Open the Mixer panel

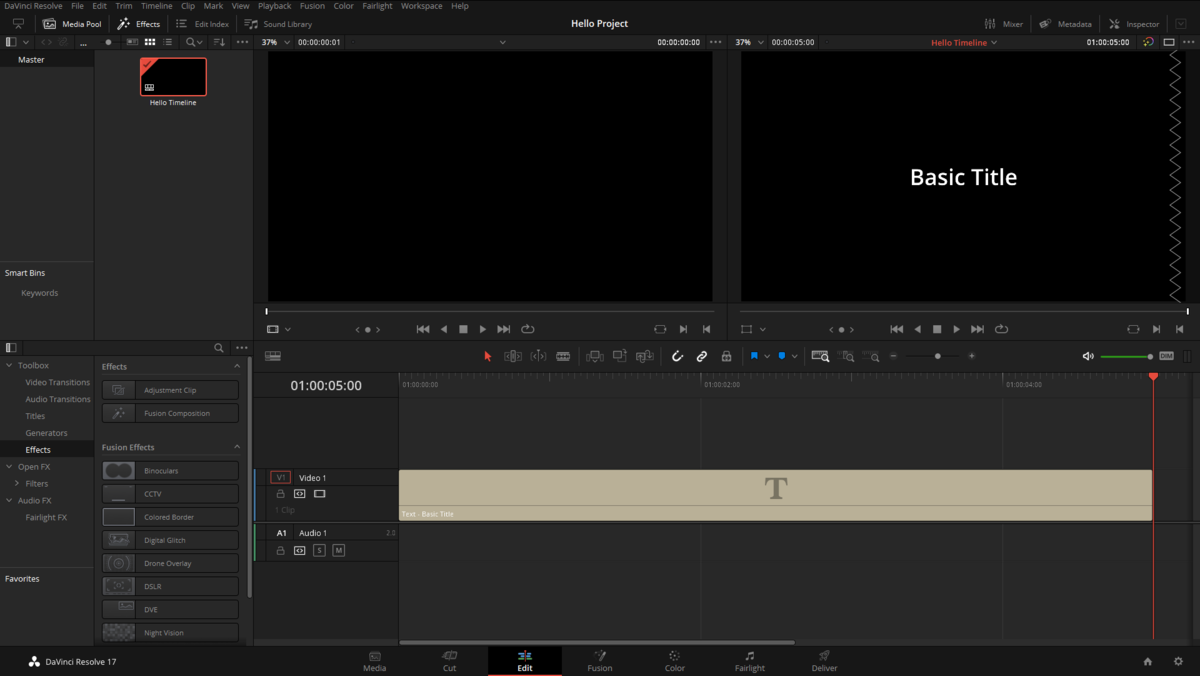[1003, 23]
